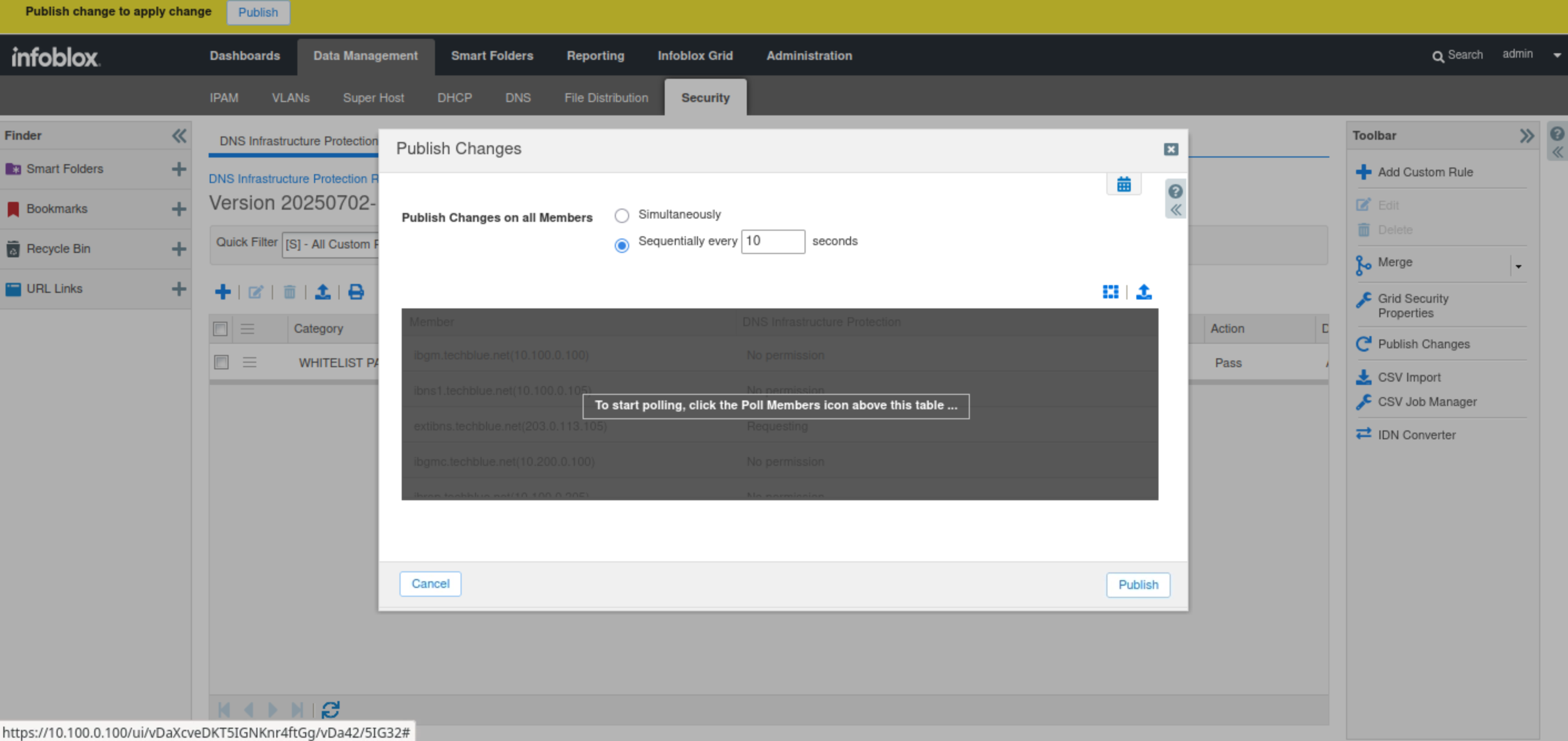Expand Smart Folders in Finder

click(x=178, y=169)
